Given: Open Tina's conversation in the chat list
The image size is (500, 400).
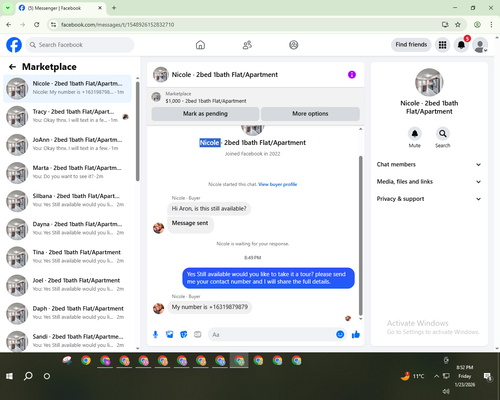Looking at the screenshot, I should (67, 257).
